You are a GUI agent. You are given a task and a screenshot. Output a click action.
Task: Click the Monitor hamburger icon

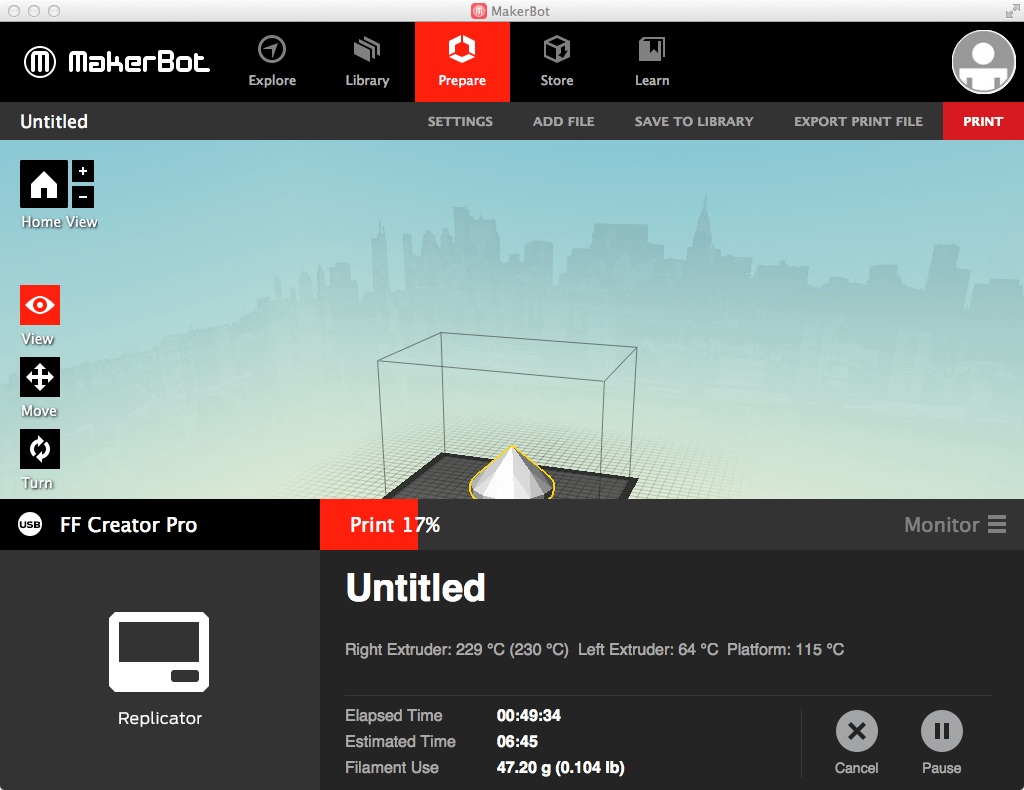click(997, 524)
